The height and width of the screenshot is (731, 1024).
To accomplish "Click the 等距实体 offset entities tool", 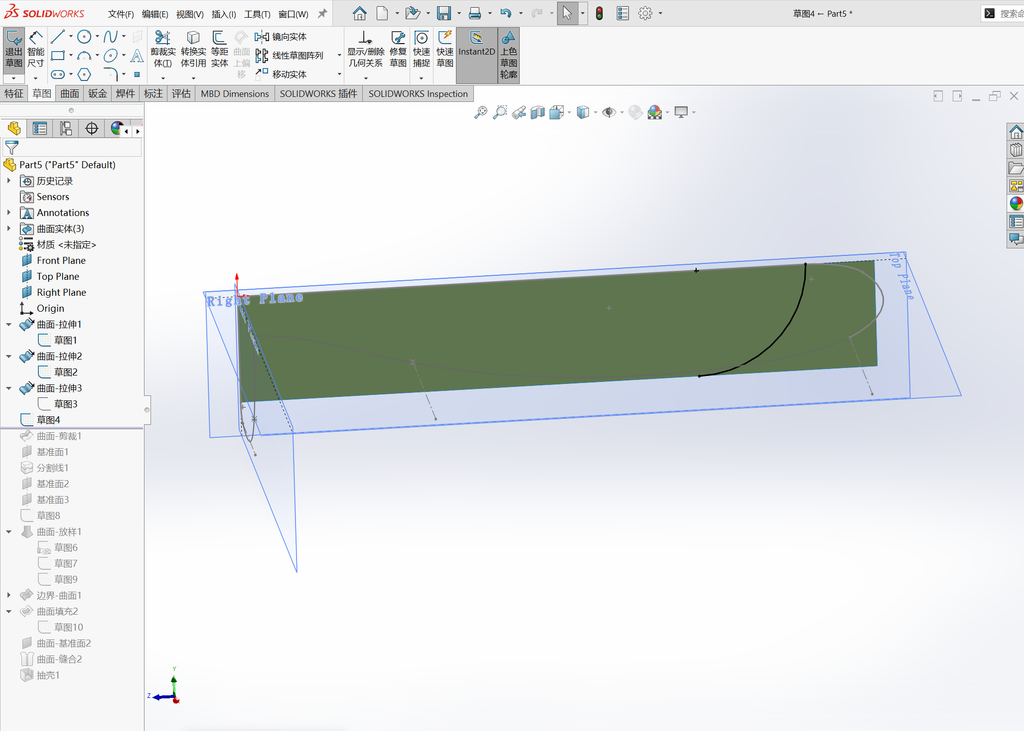I will pos(219,50).
